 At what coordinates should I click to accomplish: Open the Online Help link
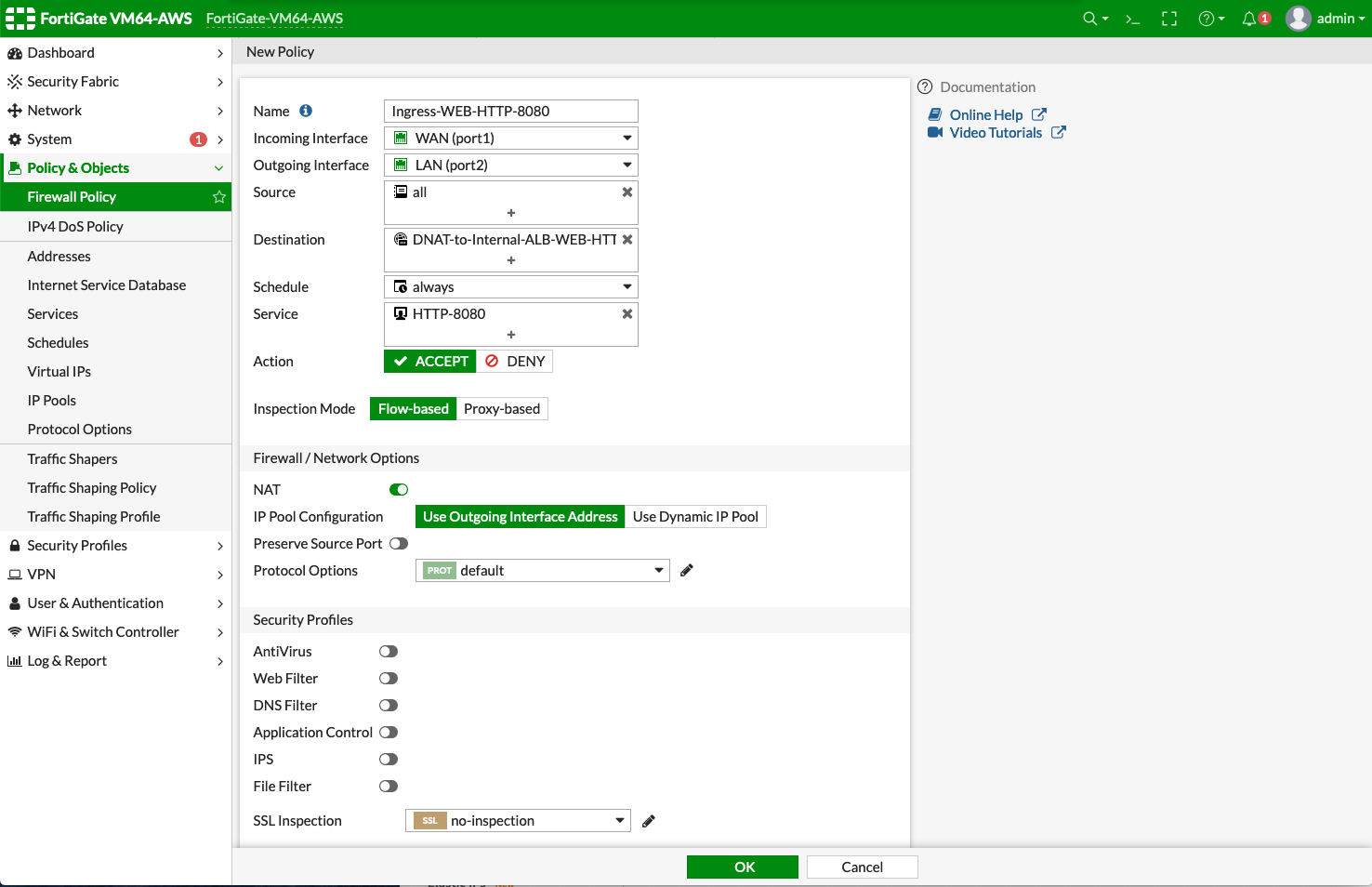click(986, 115)
